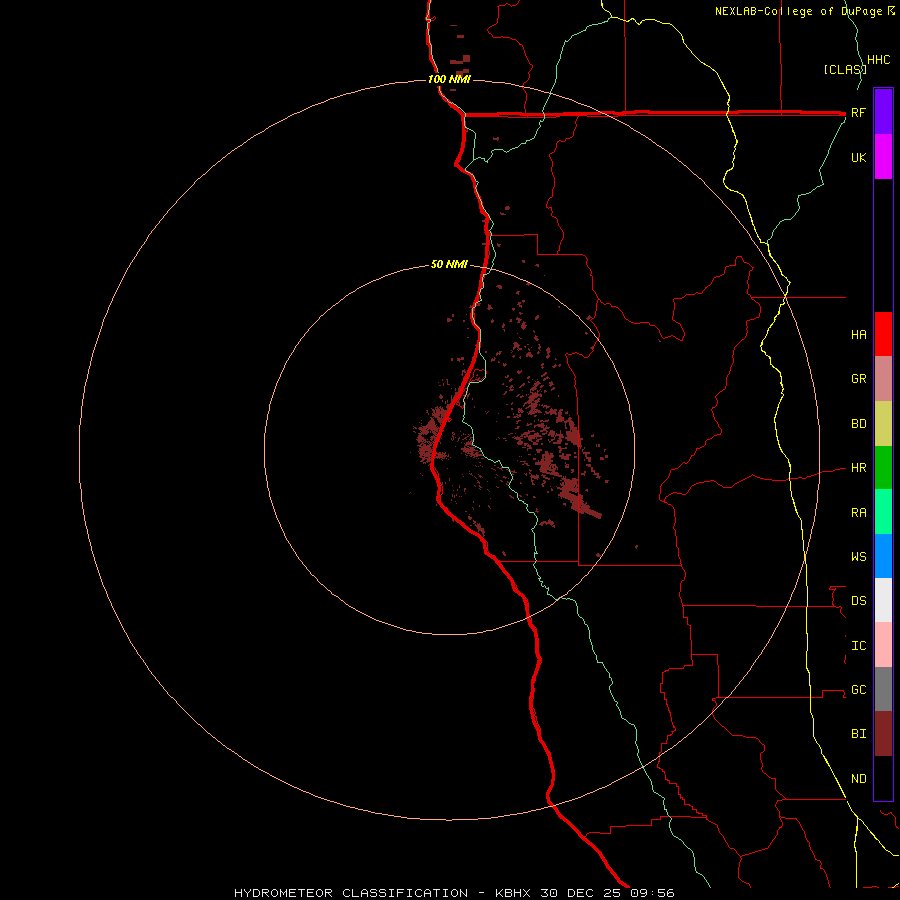The height and width of the screenshot is (900, 900).
Task: Click the HA legend label
Action: pos(859,335)
